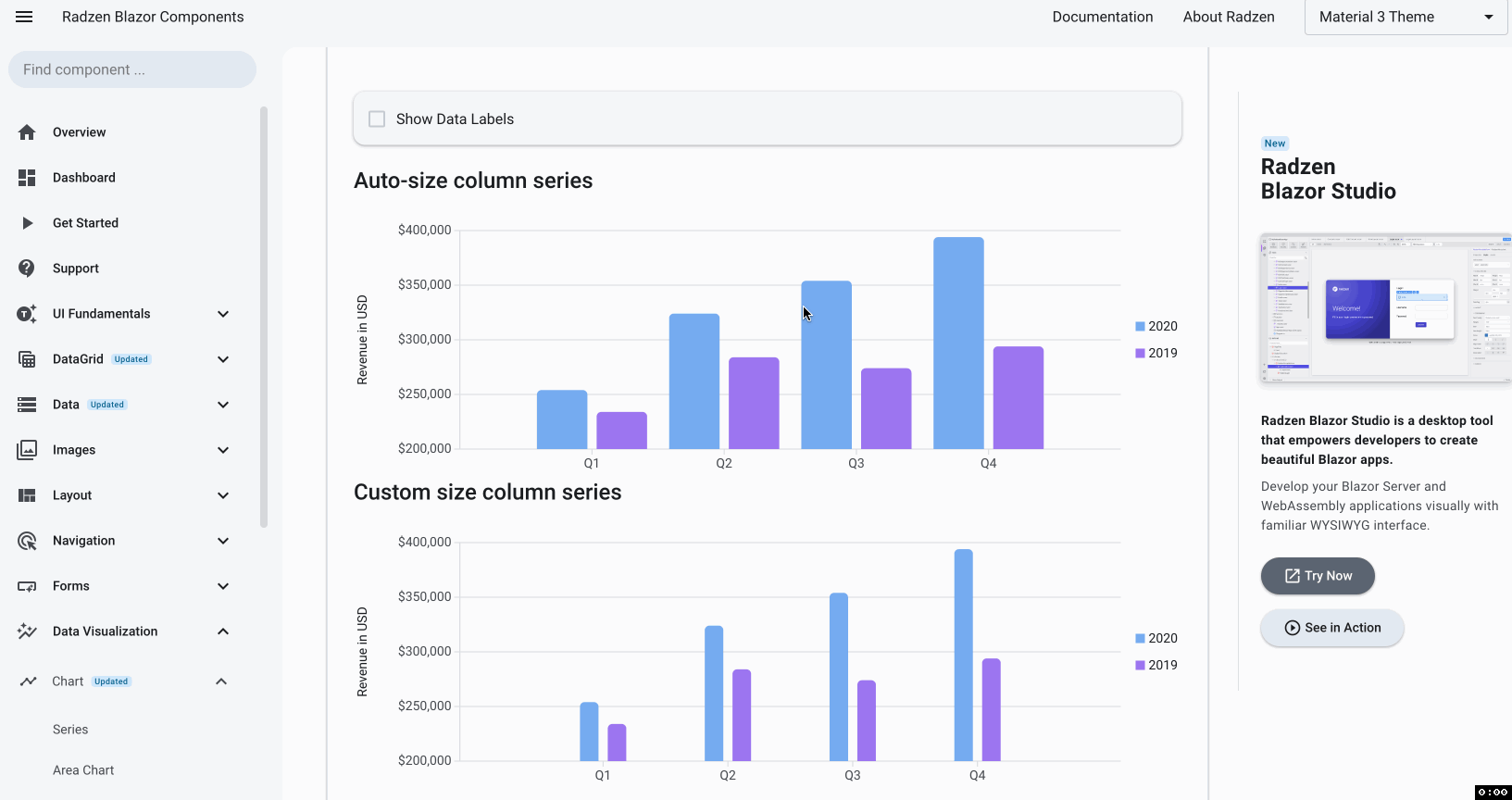Enable the Show Data Labels checkbox
1512x800 pixels.
click(377, 119)
